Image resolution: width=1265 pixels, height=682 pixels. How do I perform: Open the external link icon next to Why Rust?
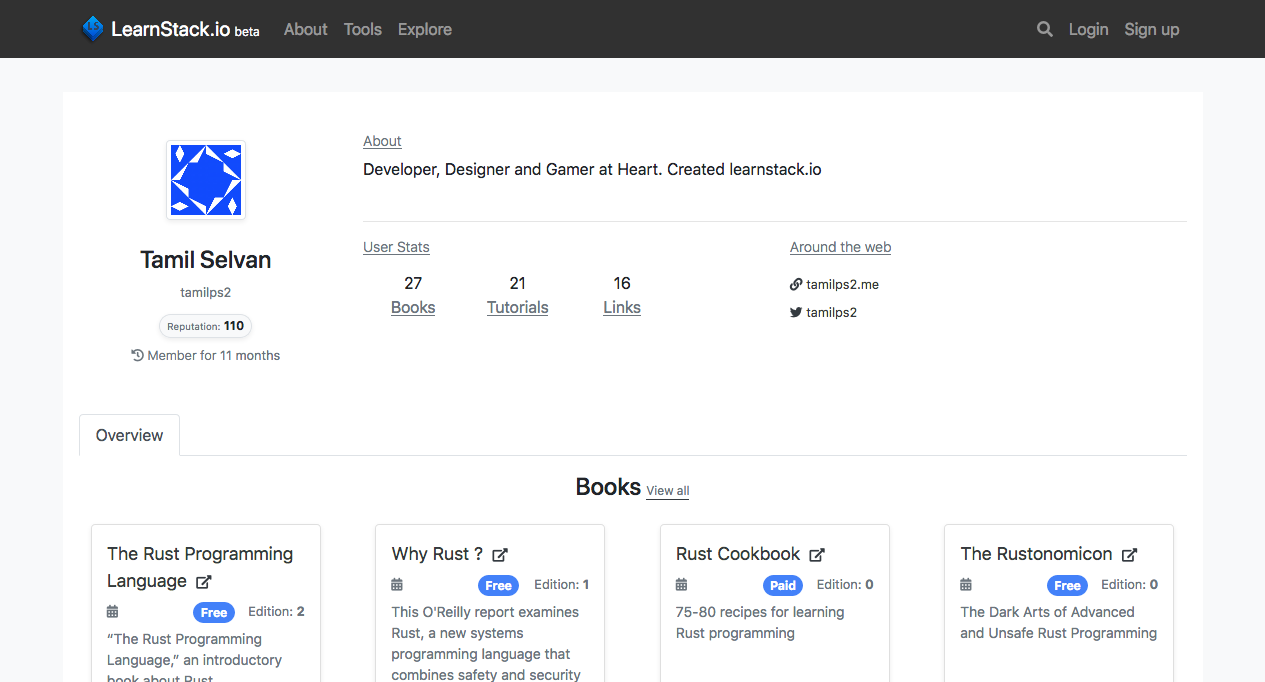[x=500, y=553]
